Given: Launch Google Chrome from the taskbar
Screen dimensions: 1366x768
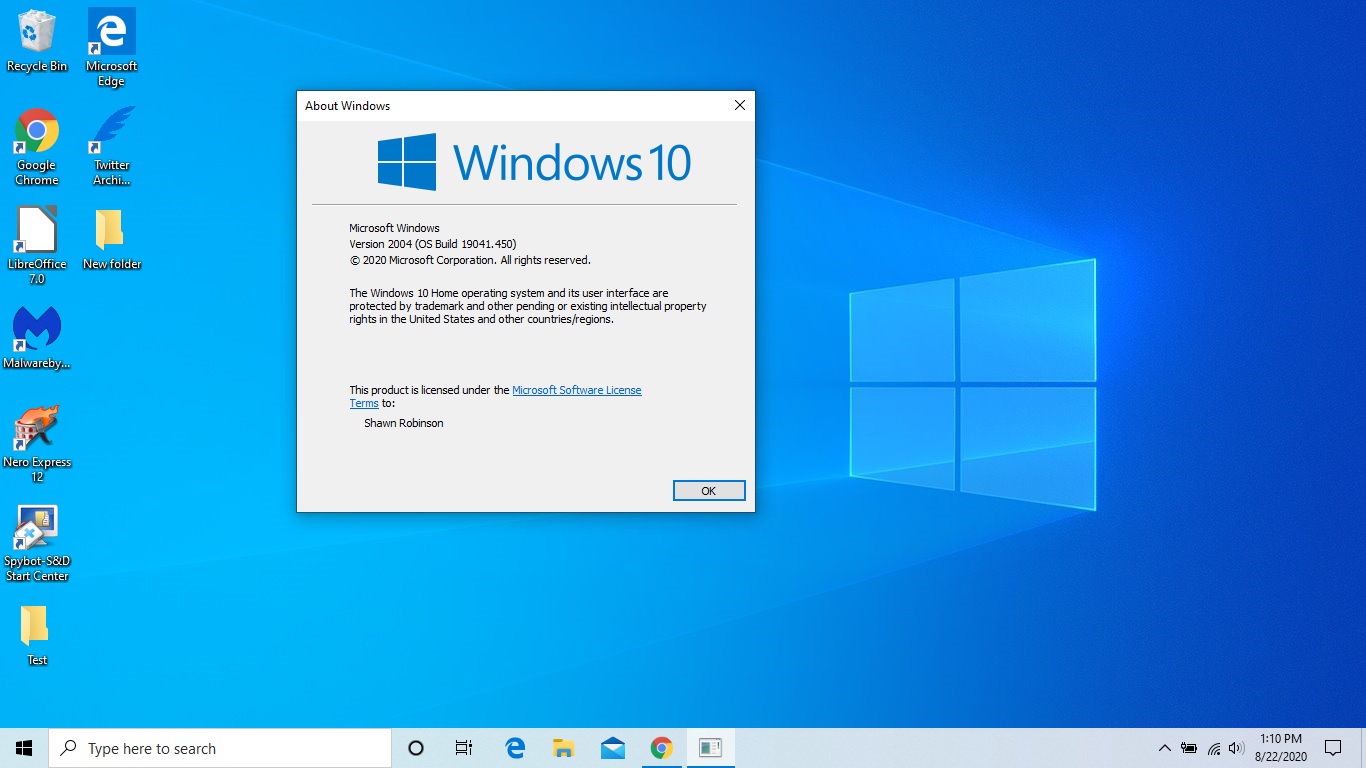Looking at the screenshot, I should pyautogui.click(x=661, y=748).
